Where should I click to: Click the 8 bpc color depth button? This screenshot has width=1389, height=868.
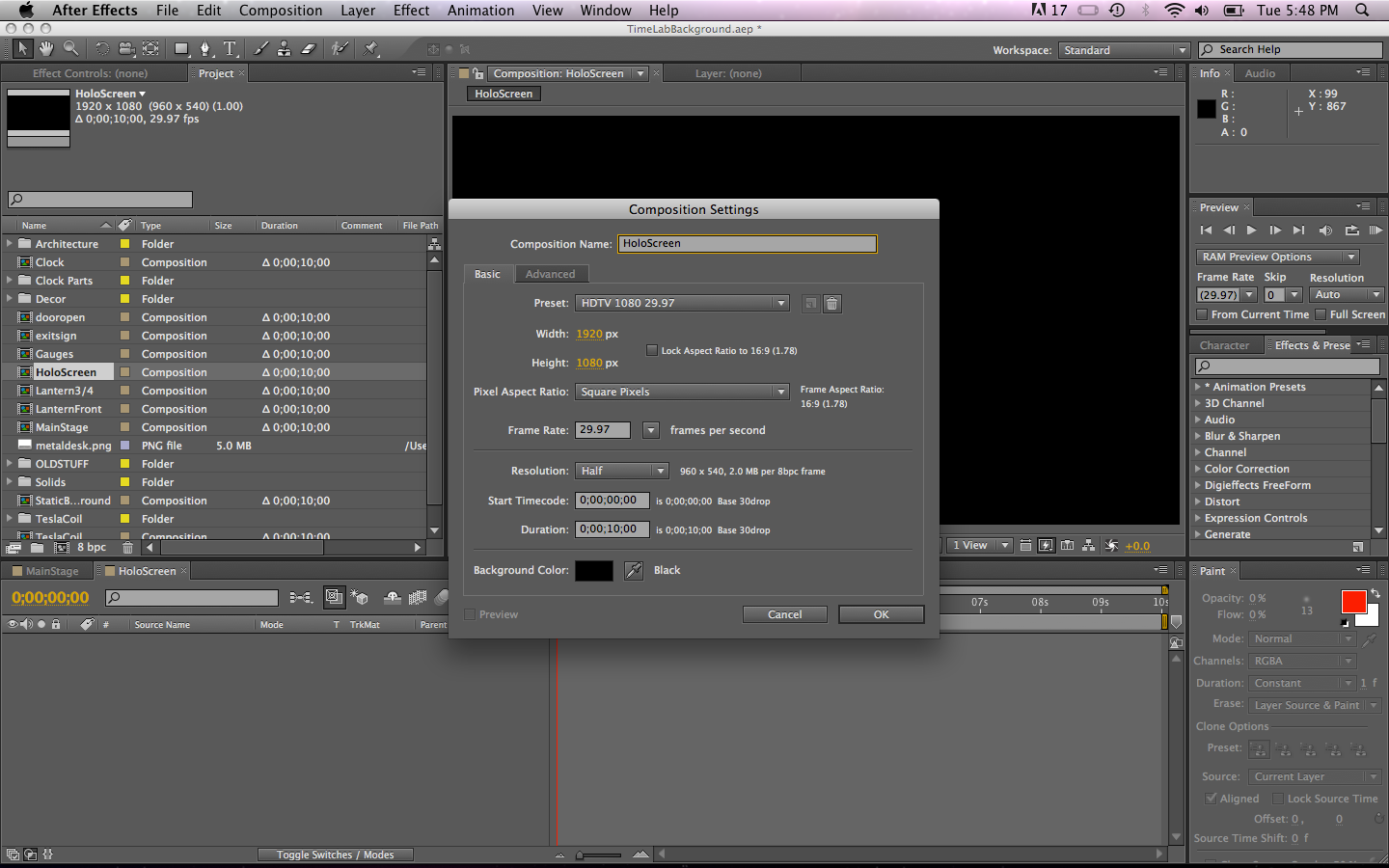point(92,548)
